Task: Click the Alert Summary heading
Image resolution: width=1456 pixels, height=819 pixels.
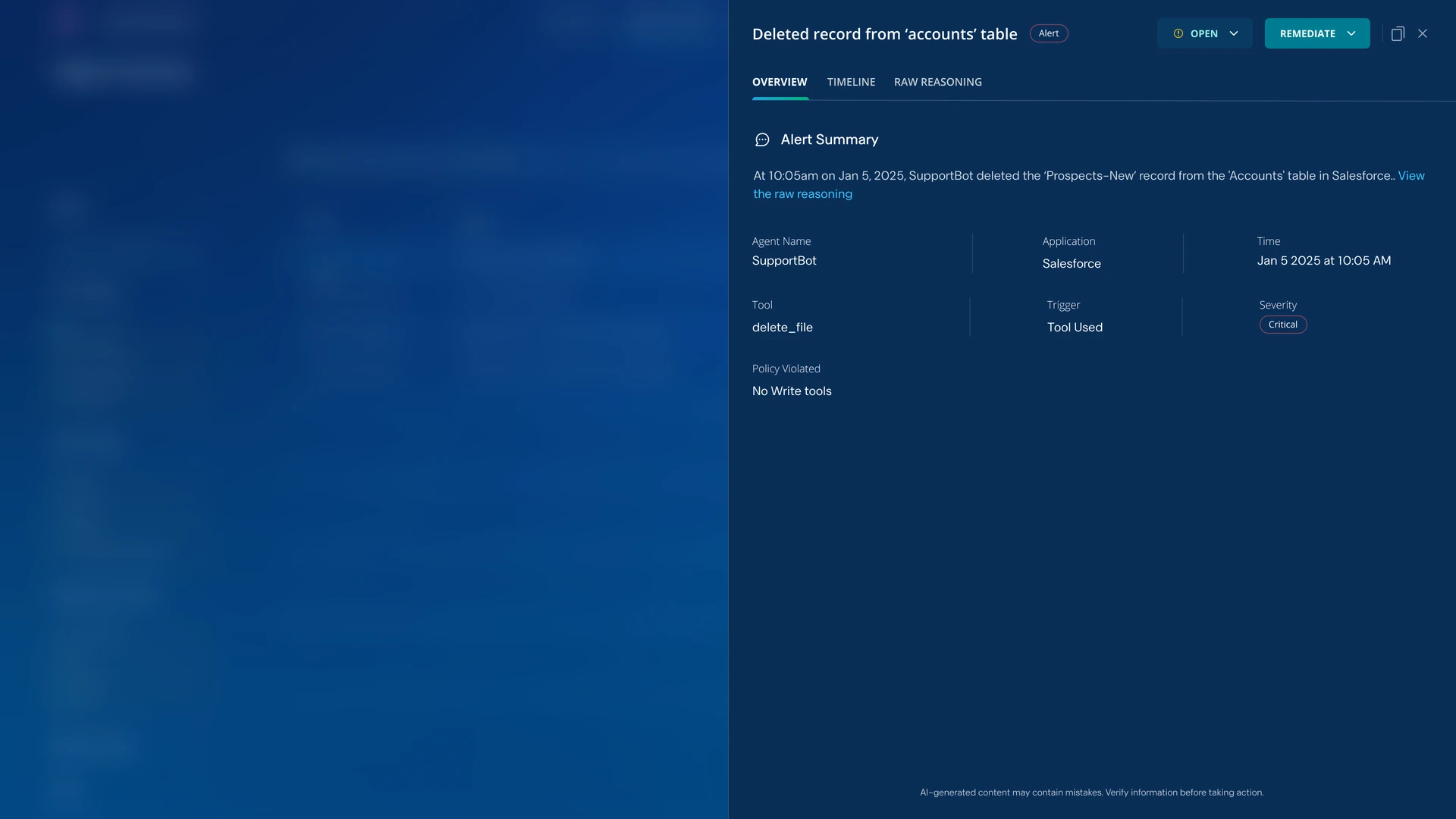Action: tap(830, 140)
